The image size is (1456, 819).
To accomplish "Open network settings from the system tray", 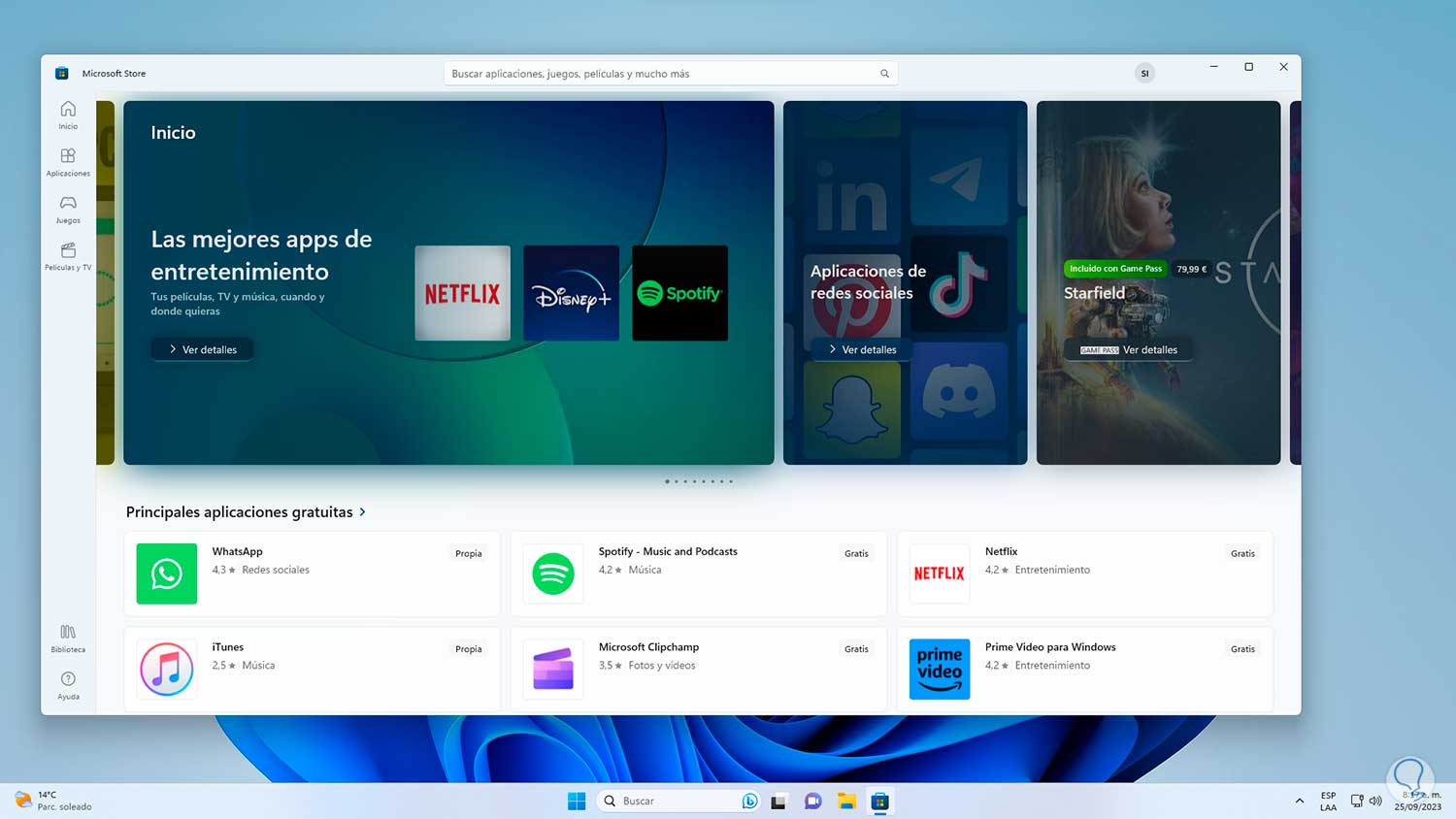I will [x=1357, y=801].
